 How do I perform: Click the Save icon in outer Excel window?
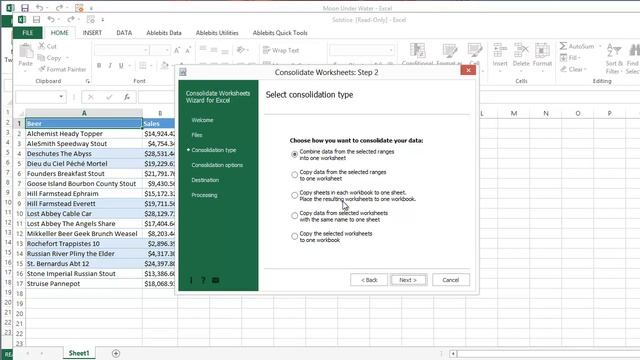(x=25, y=8)
